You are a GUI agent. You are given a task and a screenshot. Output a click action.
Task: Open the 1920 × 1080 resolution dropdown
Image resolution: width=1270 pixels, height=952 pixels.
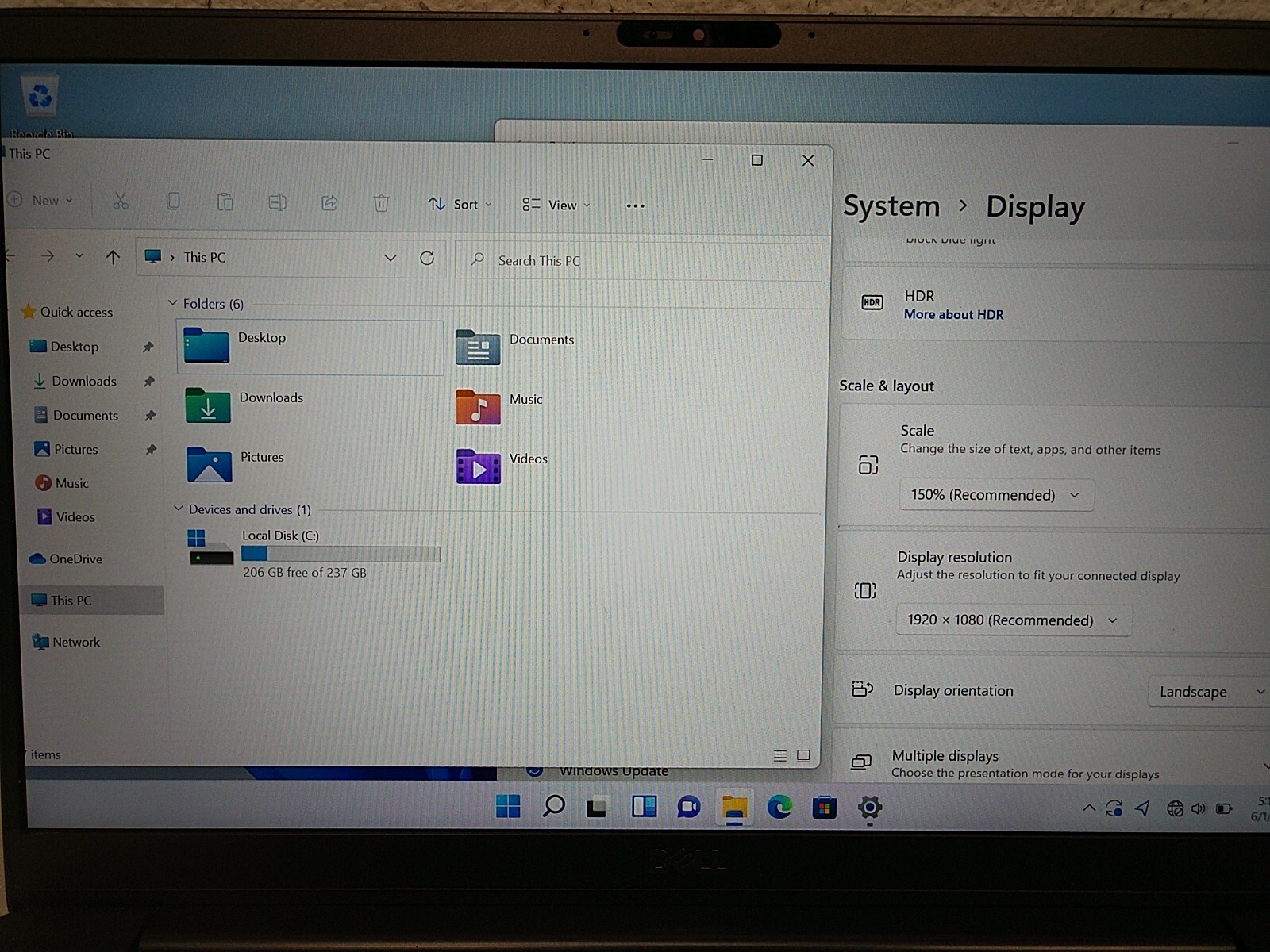(1014, 620)
